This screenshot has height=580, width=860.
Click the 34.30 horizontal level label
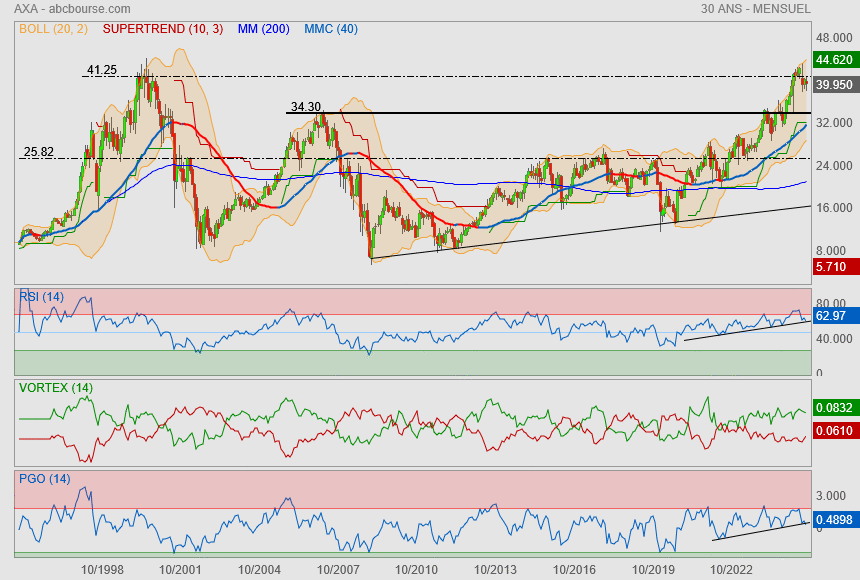pyautogui.click(x=306, y=106)
